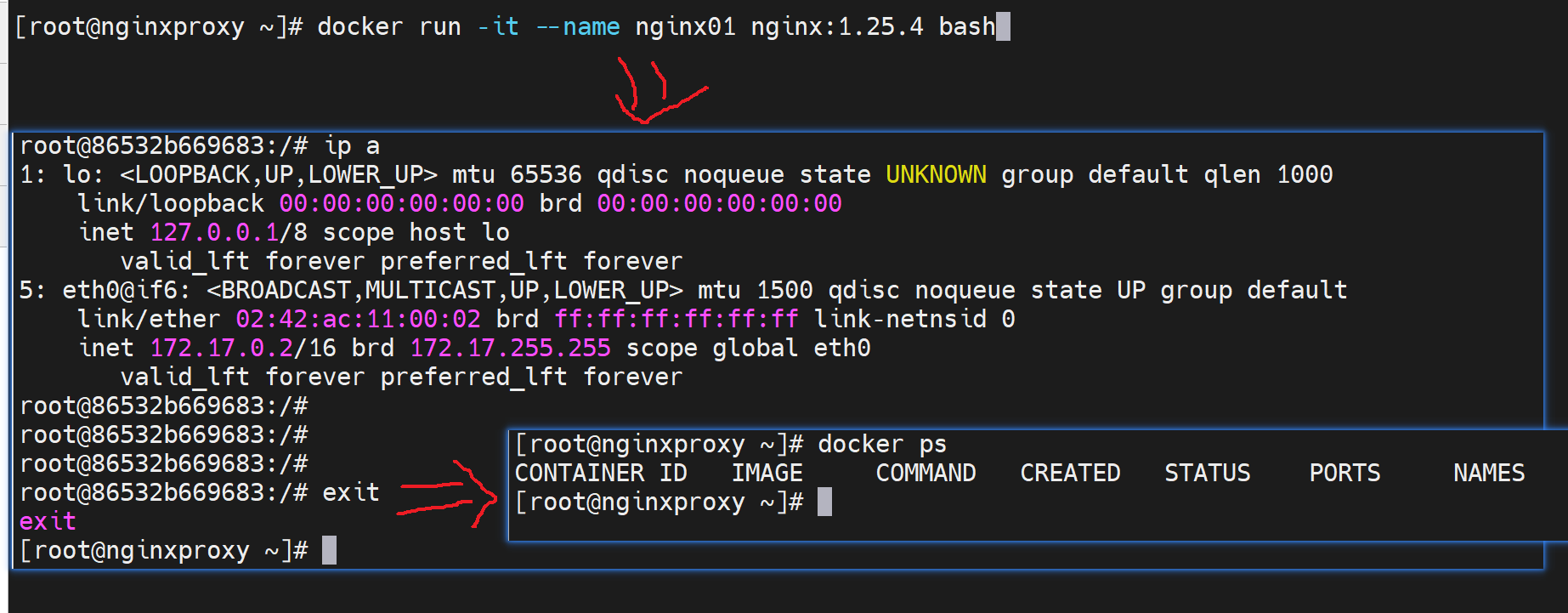Screen dimensions: 1568x613
Task: Select the MAC address 02:42:ac:11:00:02
Action: (358, 320)
